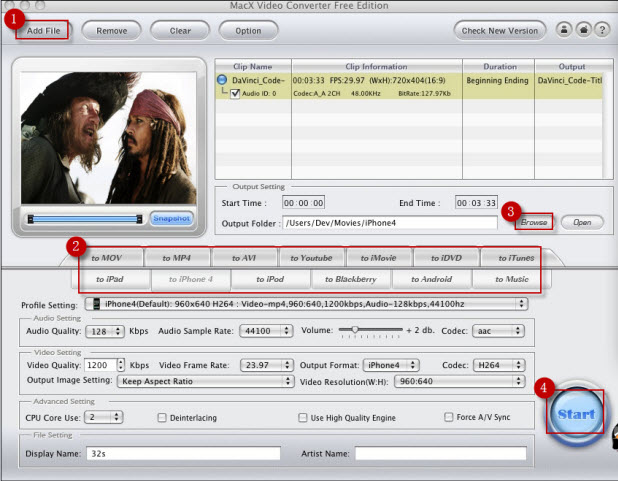Click the Clip Name column header
This screenshot has height=481, width=618.
tap(253, 66)
